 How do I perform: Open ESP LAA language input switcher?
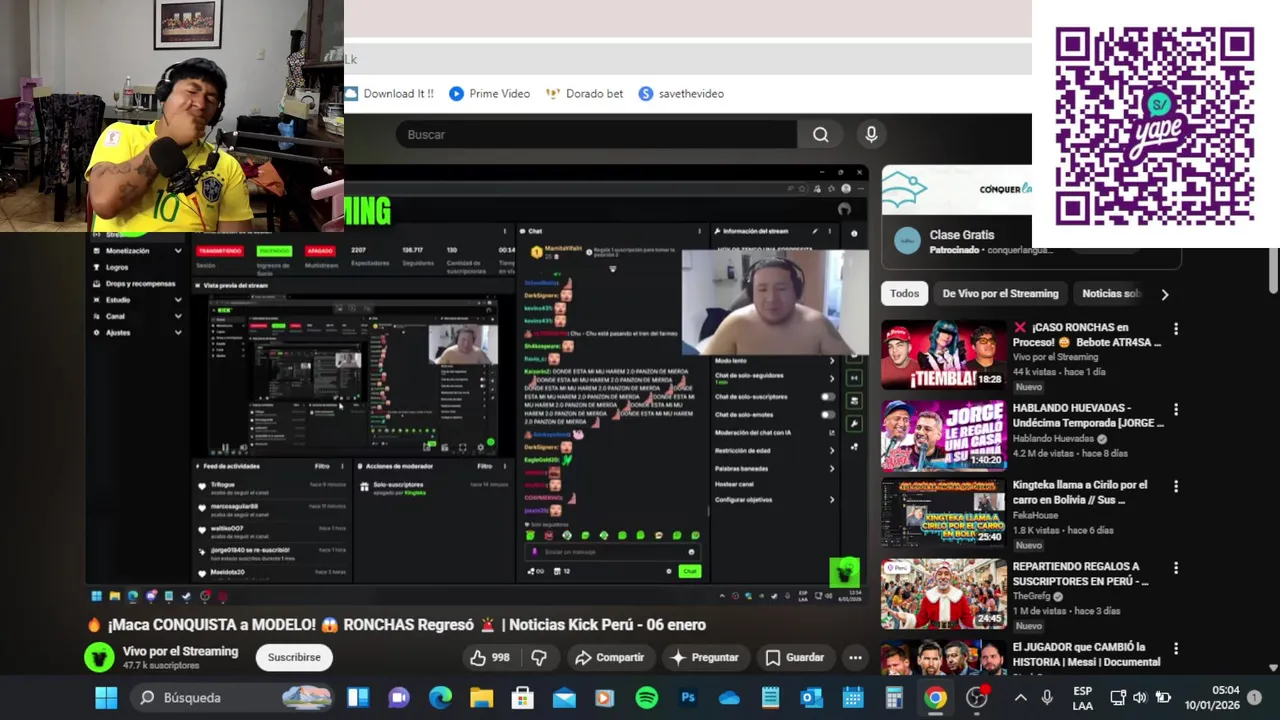pos(1082,697)
